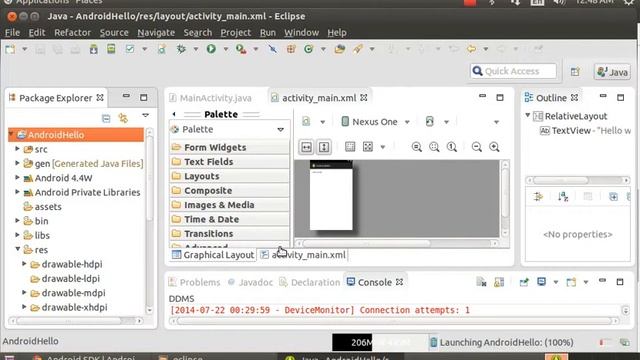Toggle fill height layout button
640x360 pixels.
(x=324, y=147)
